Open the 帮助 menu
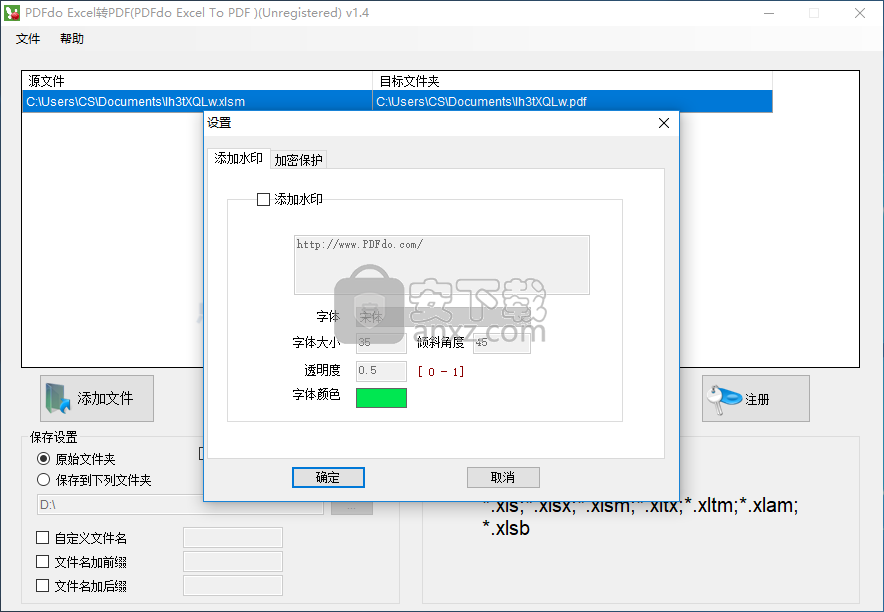Screen dimensions: 884x612 72,38
